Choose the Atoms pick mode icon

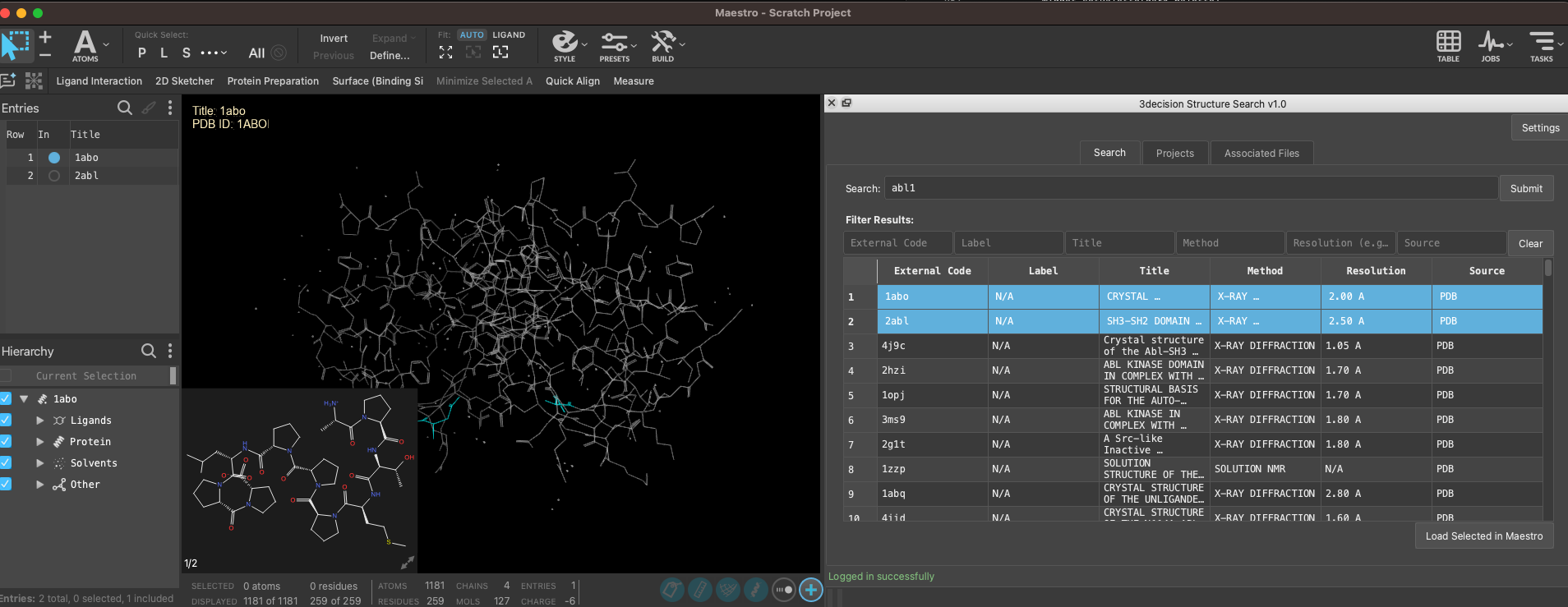point(85,46)
